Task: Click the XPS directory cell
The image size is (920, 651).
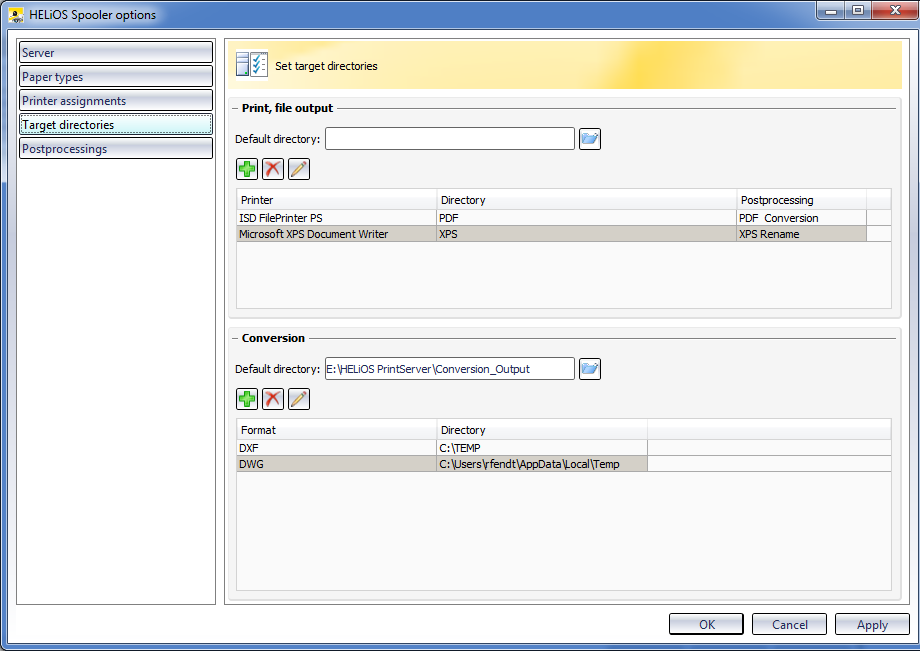Action: [x=587, y=234]
